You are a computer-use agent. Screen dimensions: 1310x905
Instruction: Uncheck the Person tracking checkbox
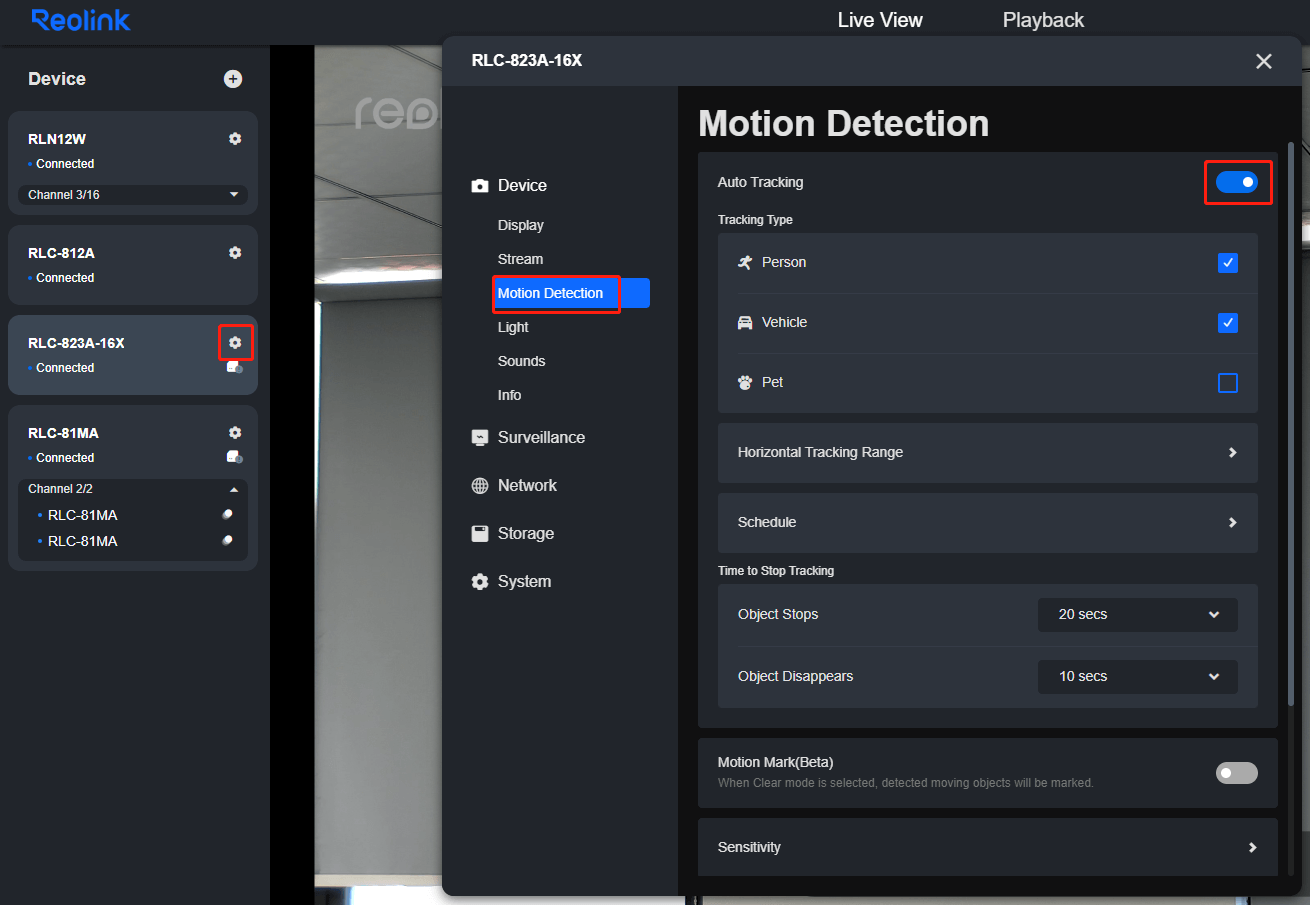tap(1228, 263)
